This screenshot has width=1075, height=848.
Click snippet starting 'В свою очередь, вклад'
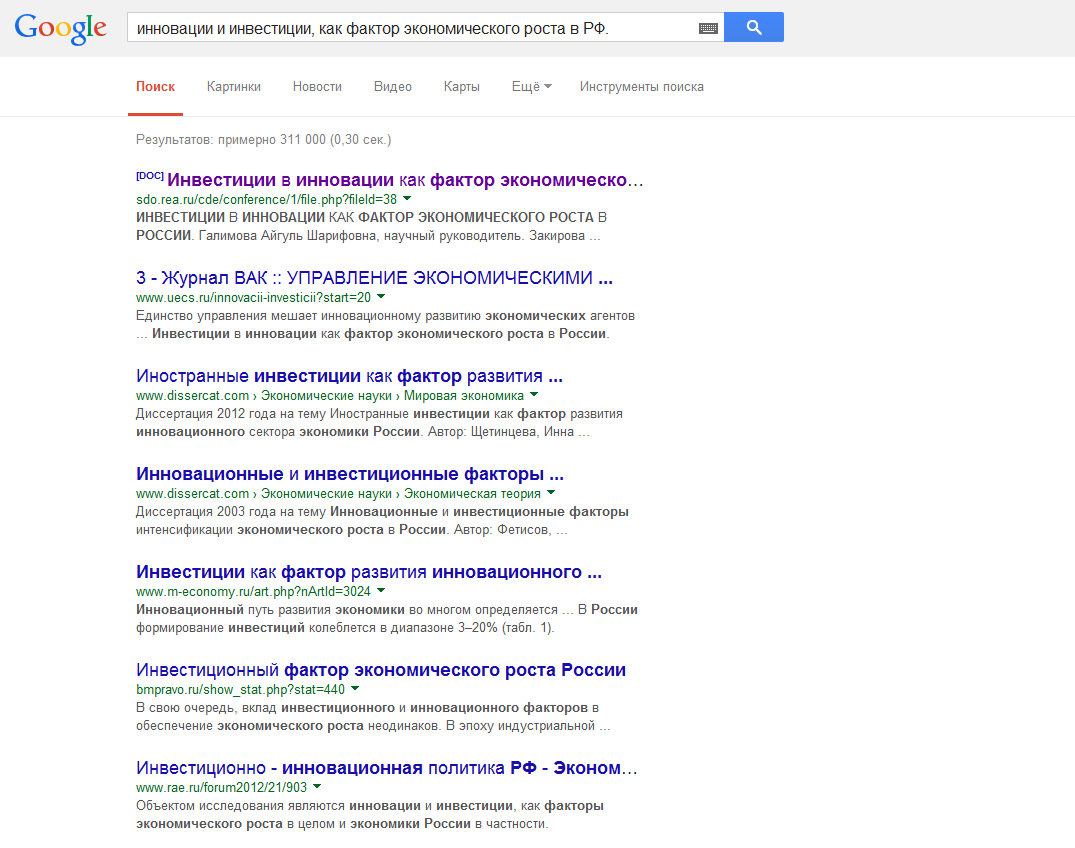click(x=206, y=708)
